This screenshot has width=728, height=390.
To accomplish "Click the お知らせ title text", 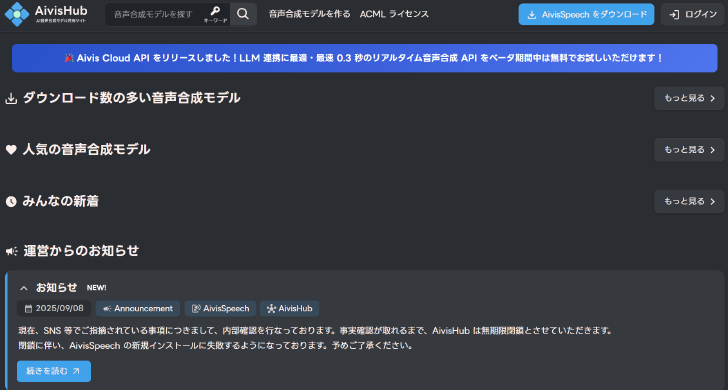I will (x=57, y=288).
